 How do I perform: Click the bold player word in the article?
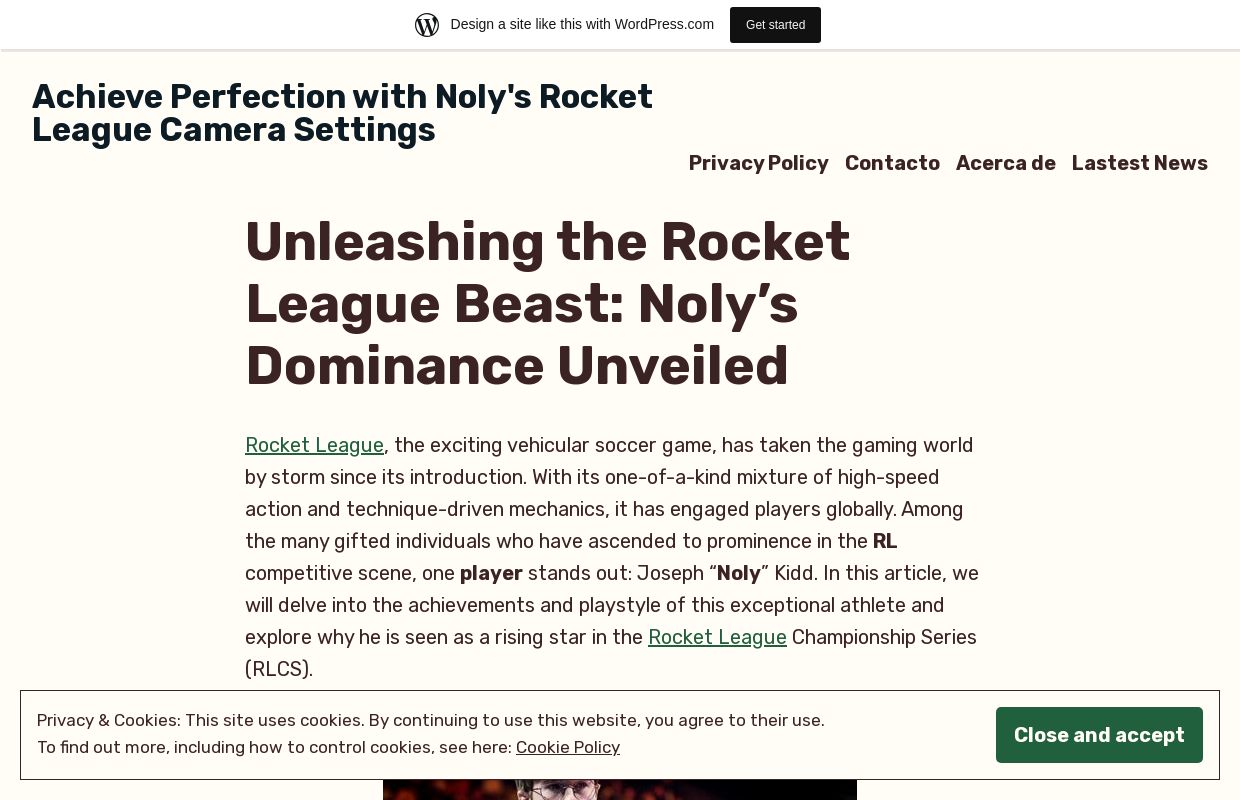click(491, 573)
